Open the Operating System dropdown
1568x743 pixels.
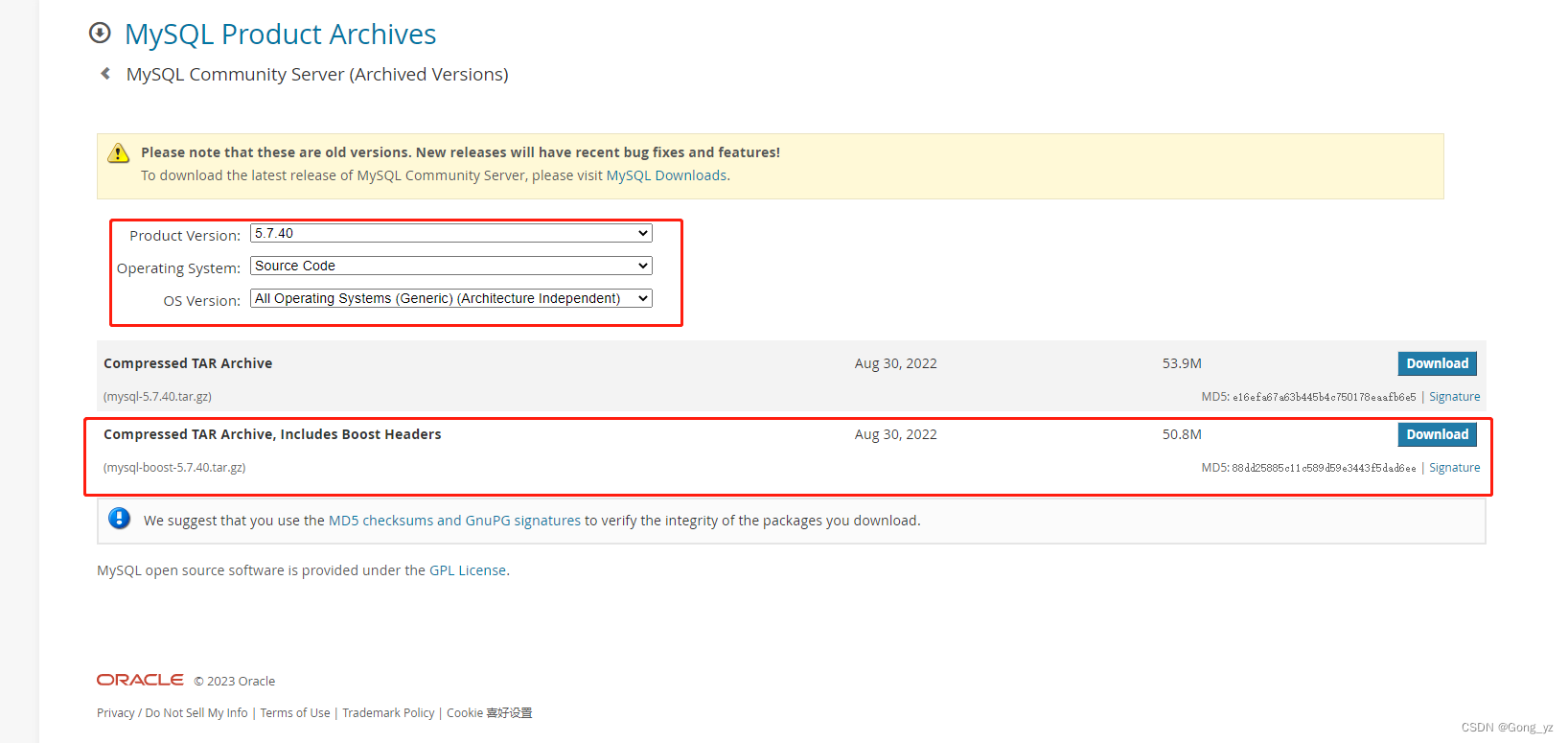pos(451,266)
